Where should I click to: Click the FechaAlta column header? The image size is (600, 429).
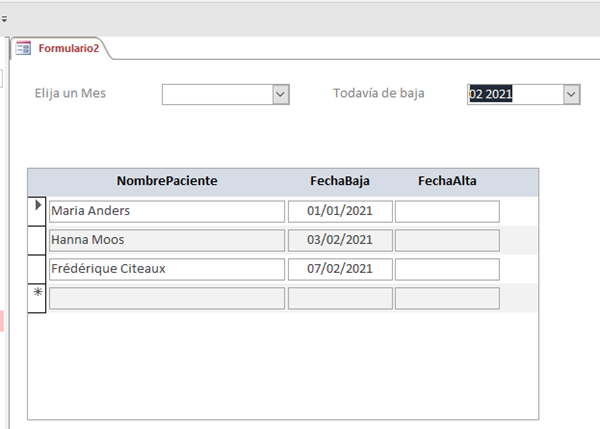(447, 181)
